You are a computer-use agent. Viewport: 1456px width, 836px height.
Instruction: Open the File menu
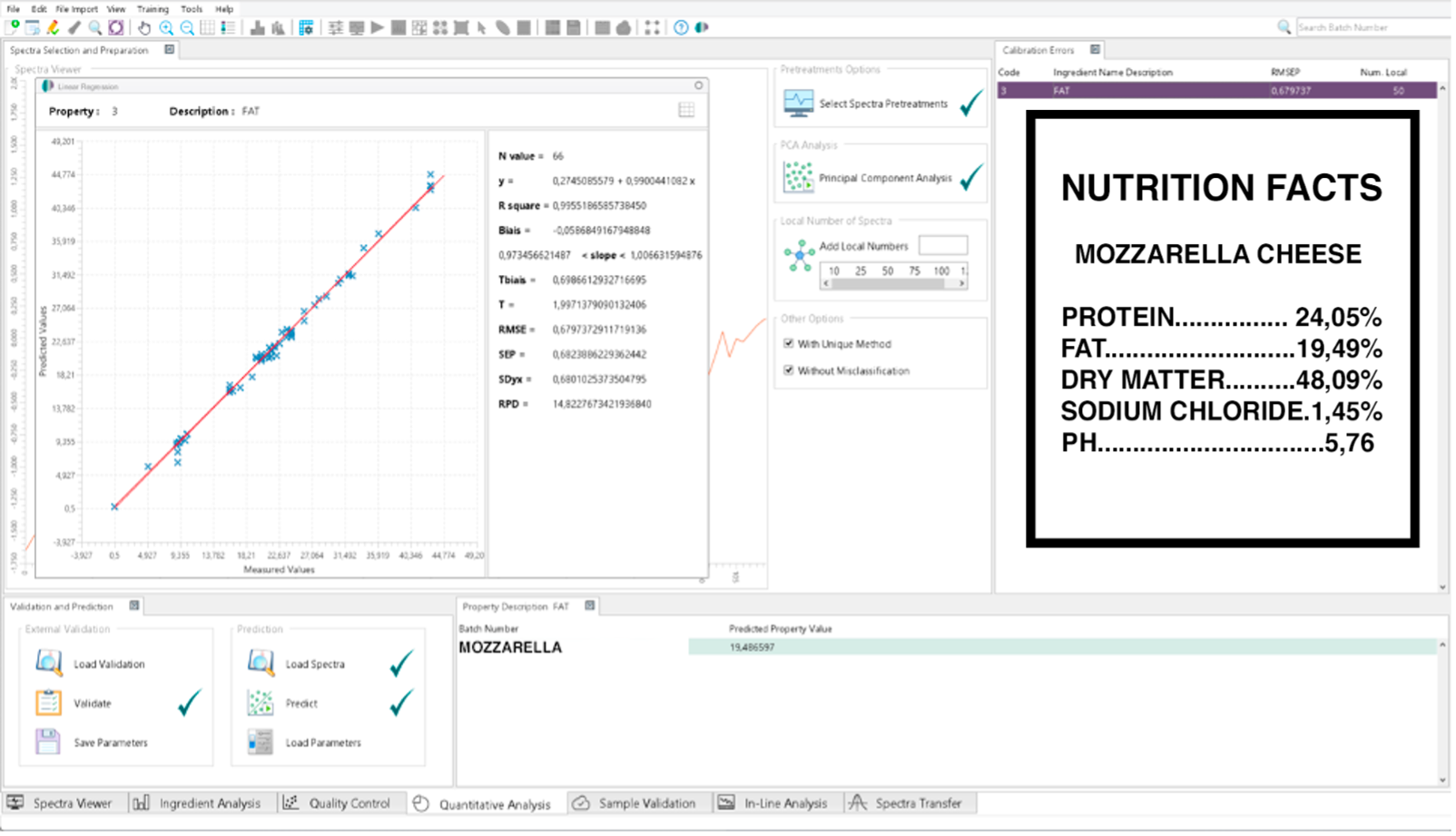(x=13, y=9)
